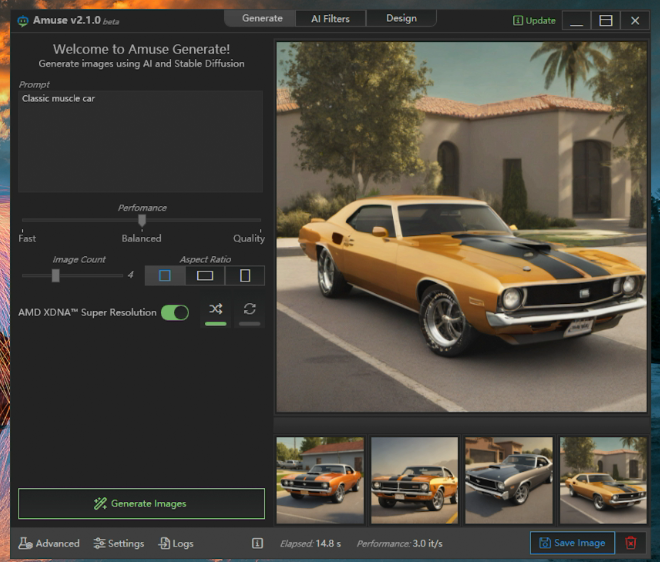Open the Logs panel
The image size is (660, 562).
176,543
